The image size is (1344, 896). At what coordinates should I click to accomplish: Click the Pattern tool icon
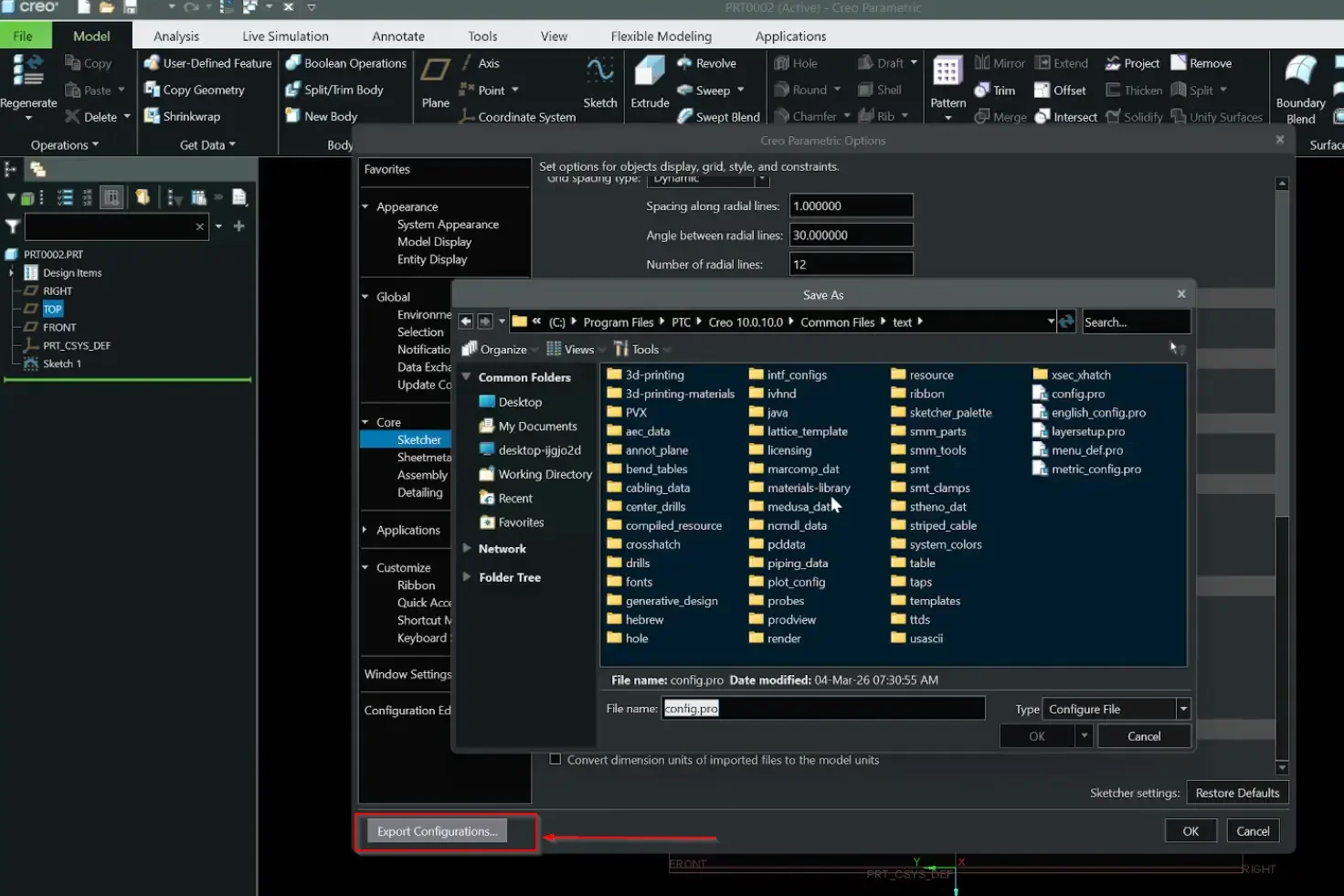(x=947, y=71)
